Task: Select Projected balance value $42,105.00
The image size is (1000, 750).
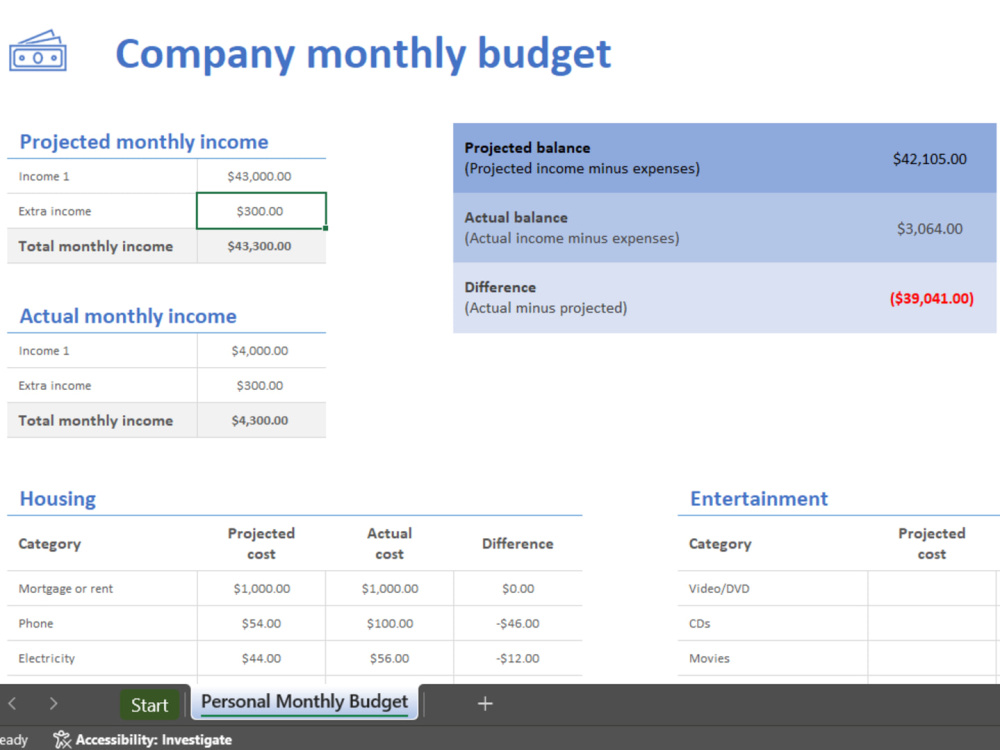Action: click(x=929, y=159)
